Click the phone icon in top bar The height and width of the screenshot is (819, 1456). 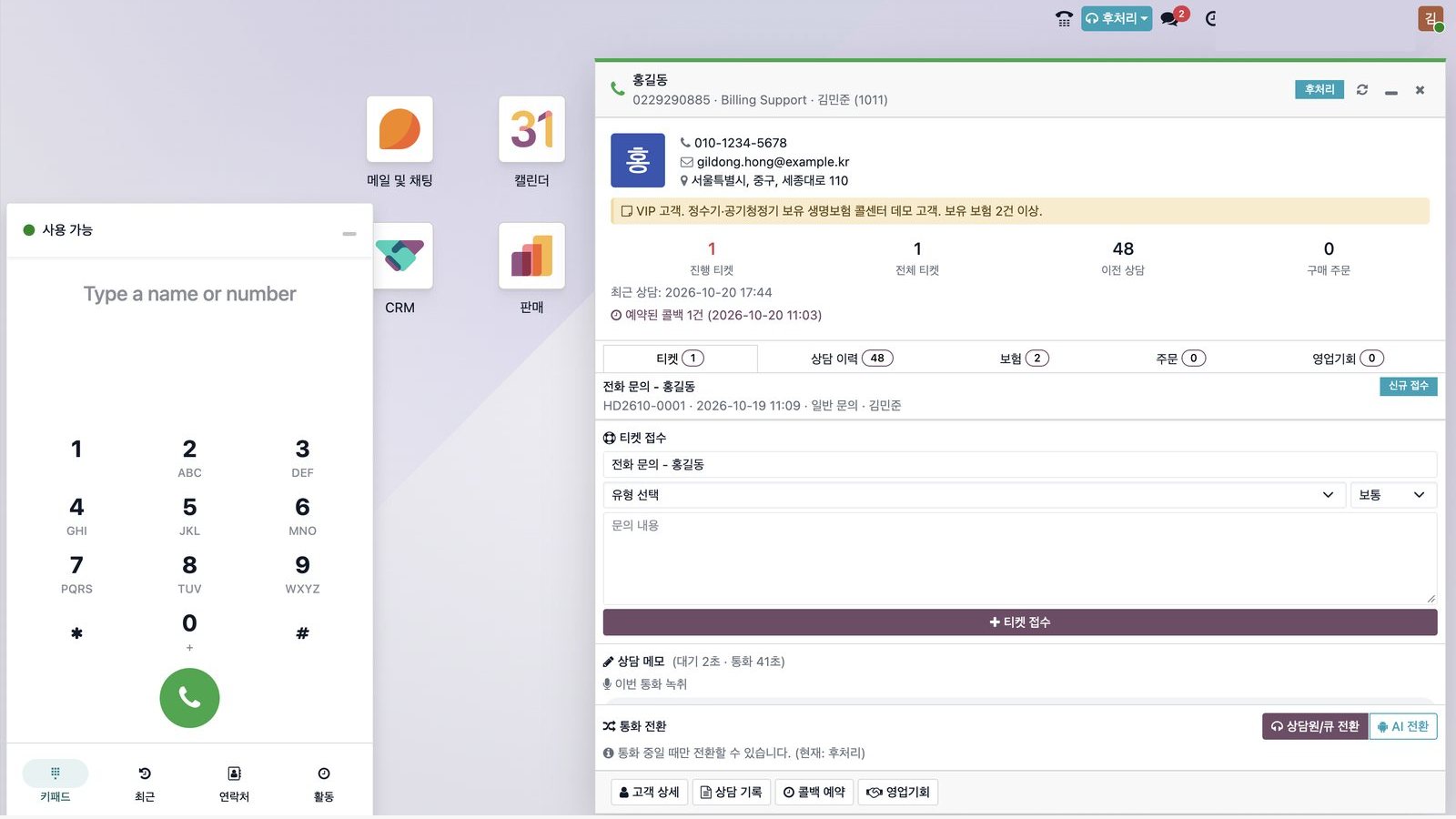coord(1064,18)
